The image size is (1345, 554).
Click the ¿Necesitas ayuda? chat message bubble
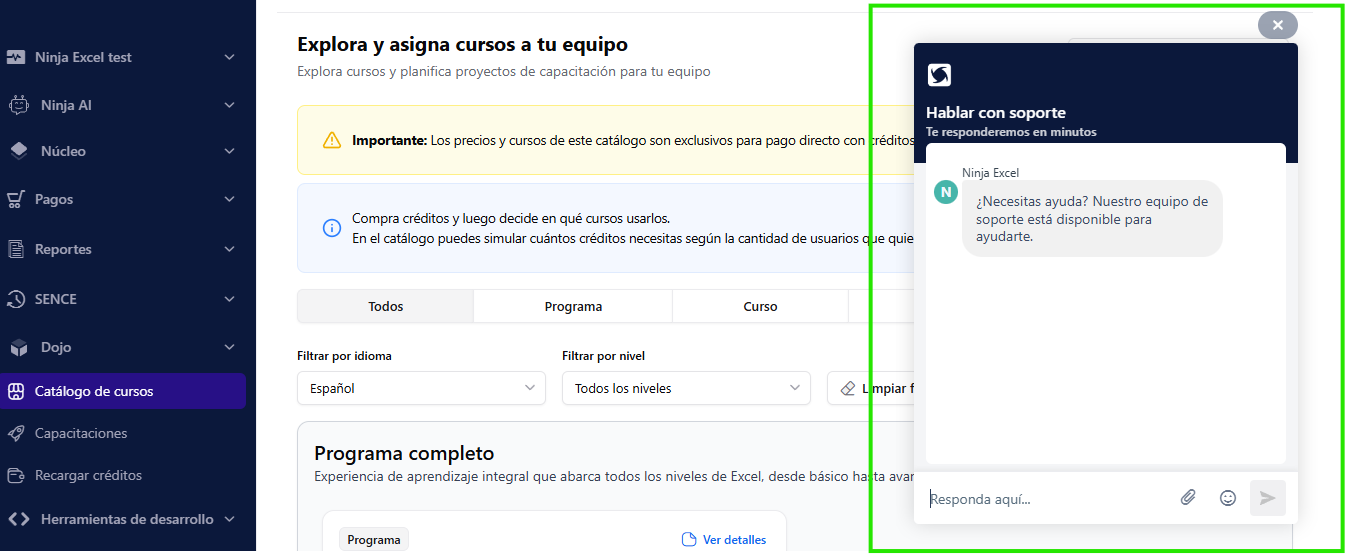[1092, 218]
